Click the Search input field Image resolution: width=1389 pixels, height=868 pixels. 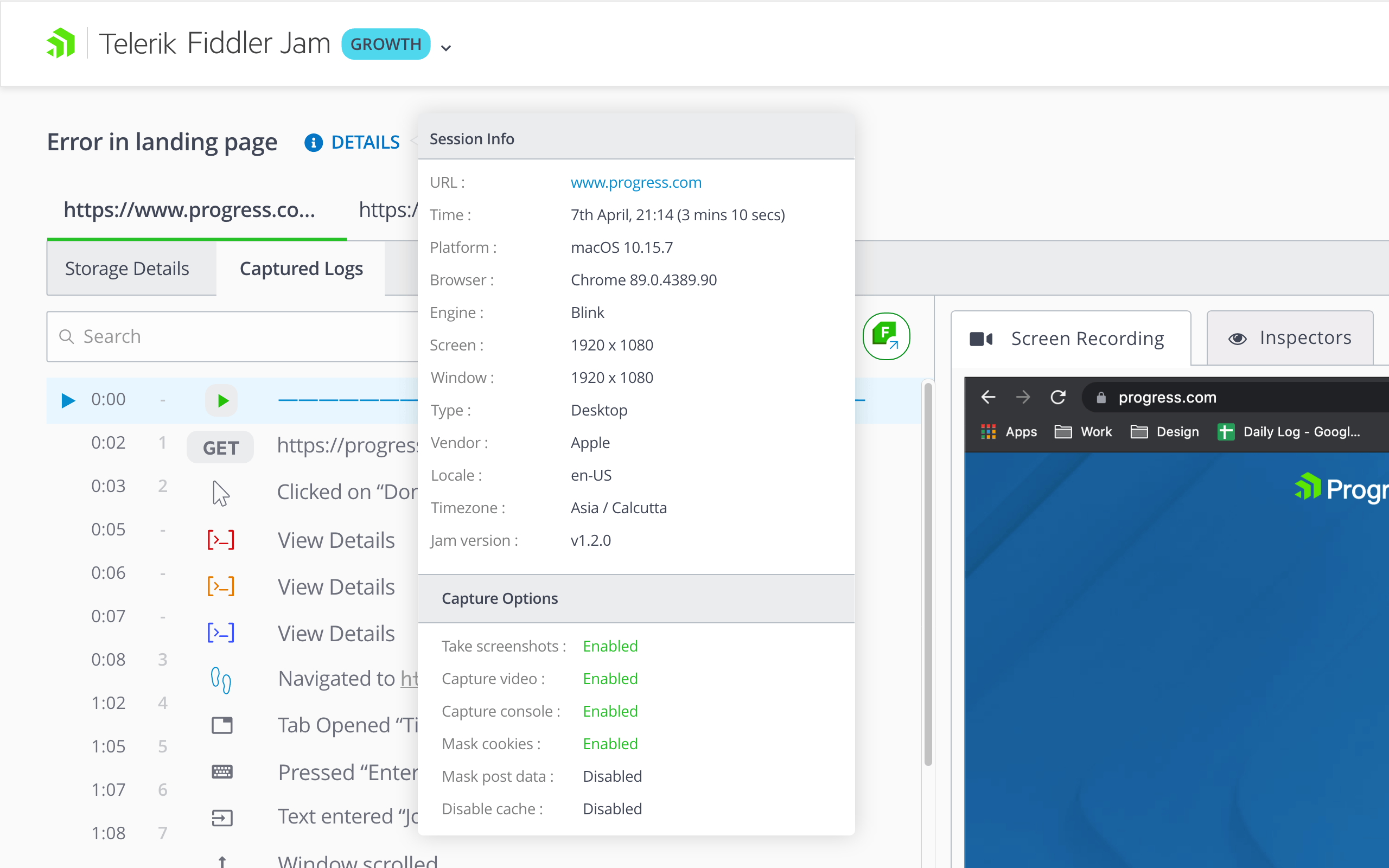click(232, 336)
